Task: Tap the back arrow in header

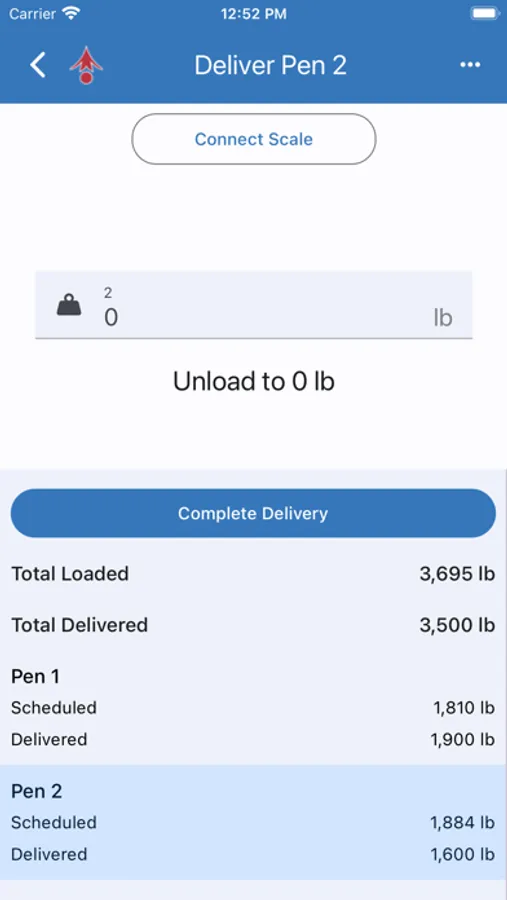Action: coord(38,65)
